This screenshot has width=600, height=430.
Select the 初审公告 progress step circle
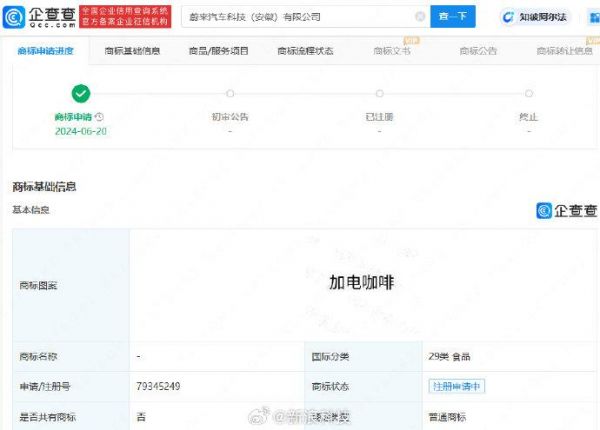coord(230,93)
